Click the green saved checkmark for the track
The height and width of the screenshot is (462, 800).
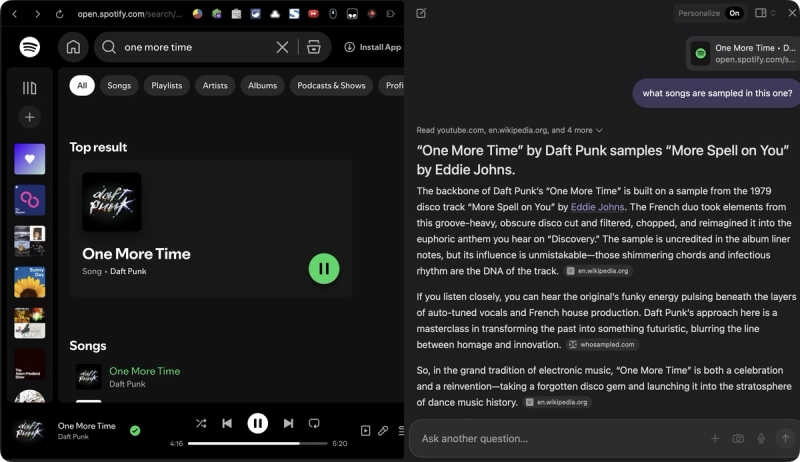135,431
